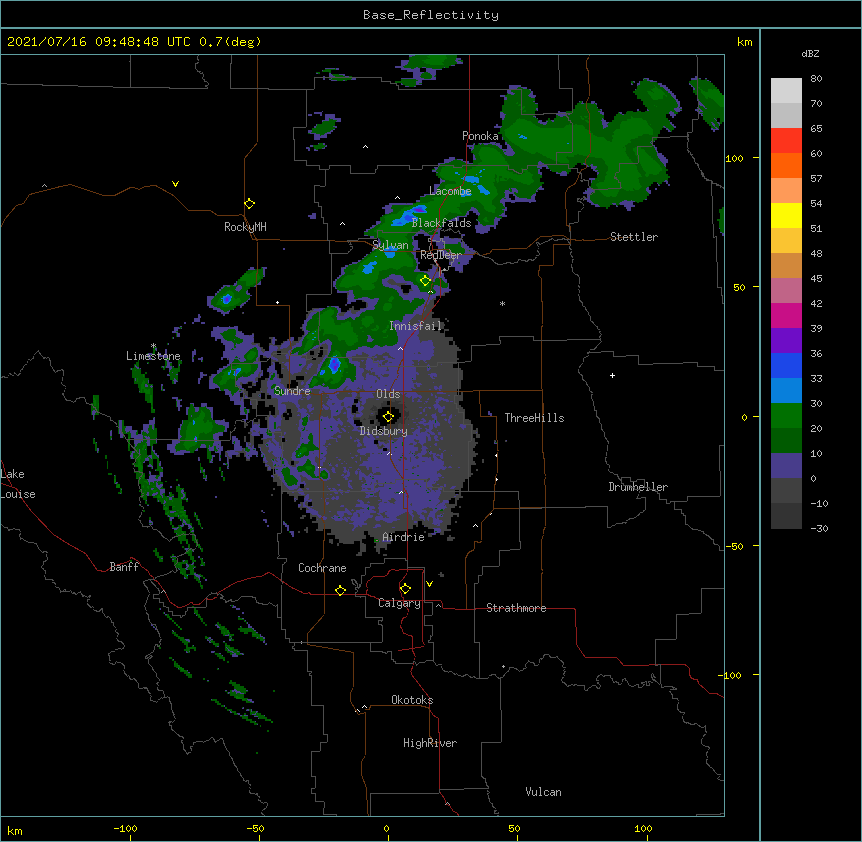Click the Stettler city label
The image size is (862, 842).
tap(634, 237)
